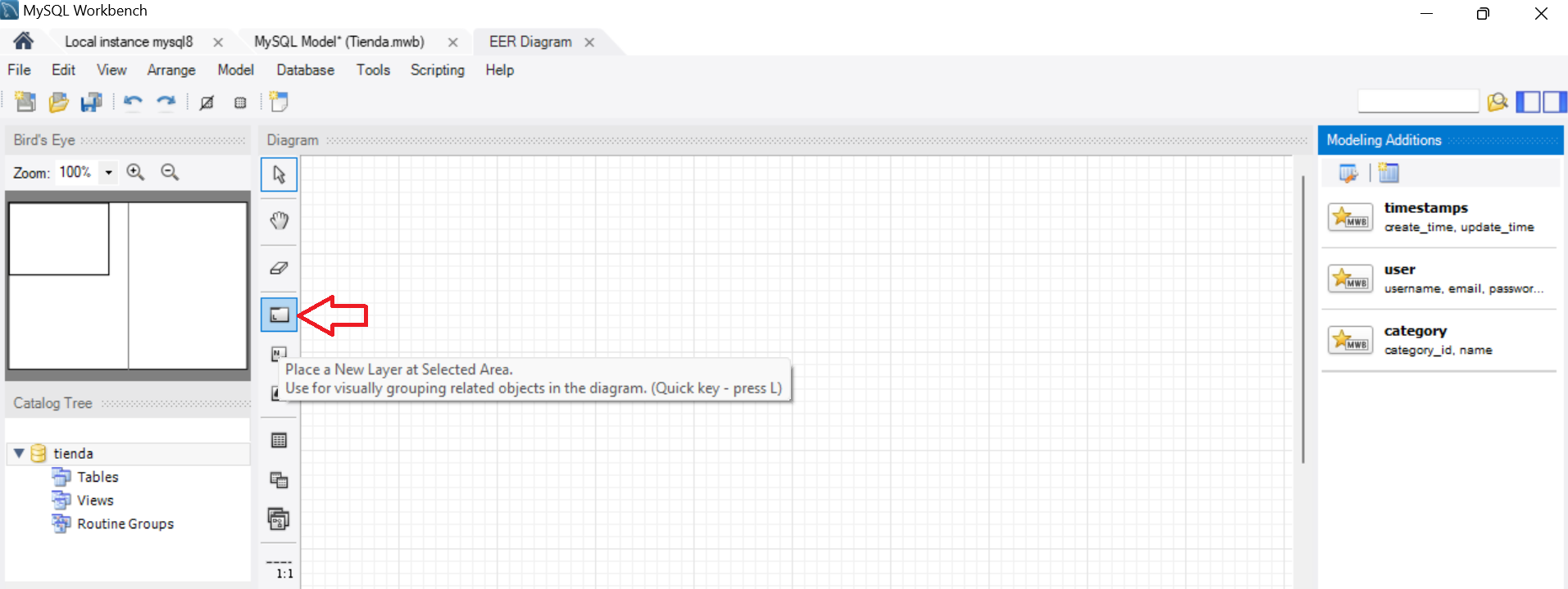Select the 1:1 non-identifying relationship tool
The width and height of the screenshot is (1568, 589).
click(280, 569)
